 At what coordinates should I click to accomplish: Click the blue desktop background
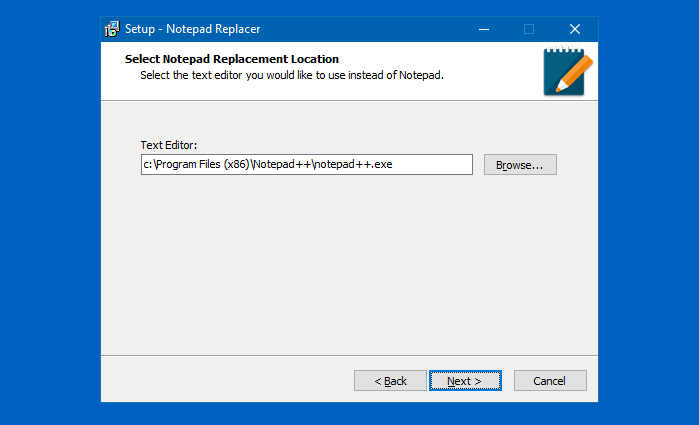pyautogui.click(x=49, y=214)
